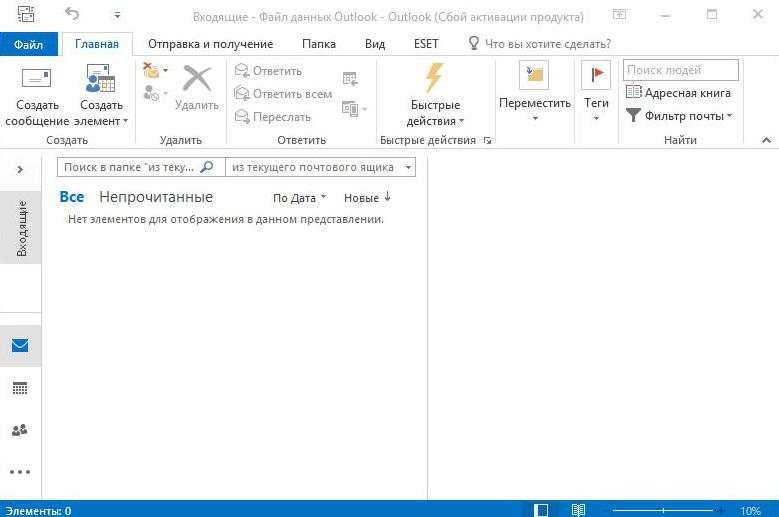Select the Все filter
Viewport: 779px width, 517px height.
tap(72, 197)
